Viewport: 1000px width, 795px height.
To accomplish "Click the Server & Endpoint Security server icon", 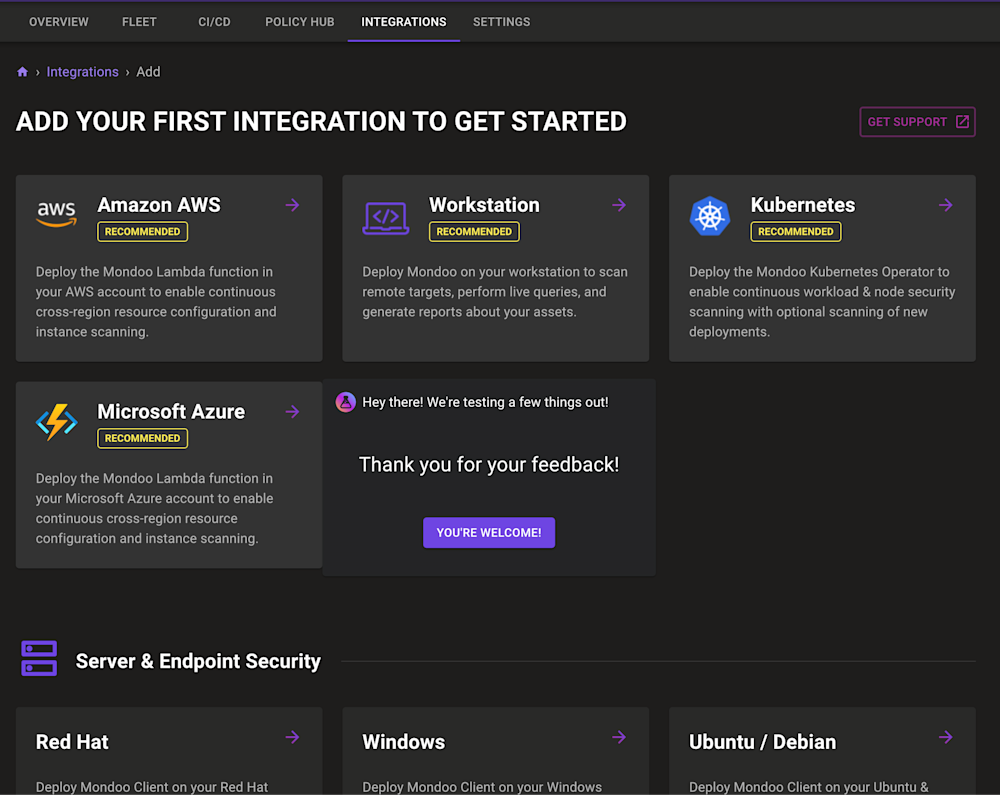I will coord(39,659).
